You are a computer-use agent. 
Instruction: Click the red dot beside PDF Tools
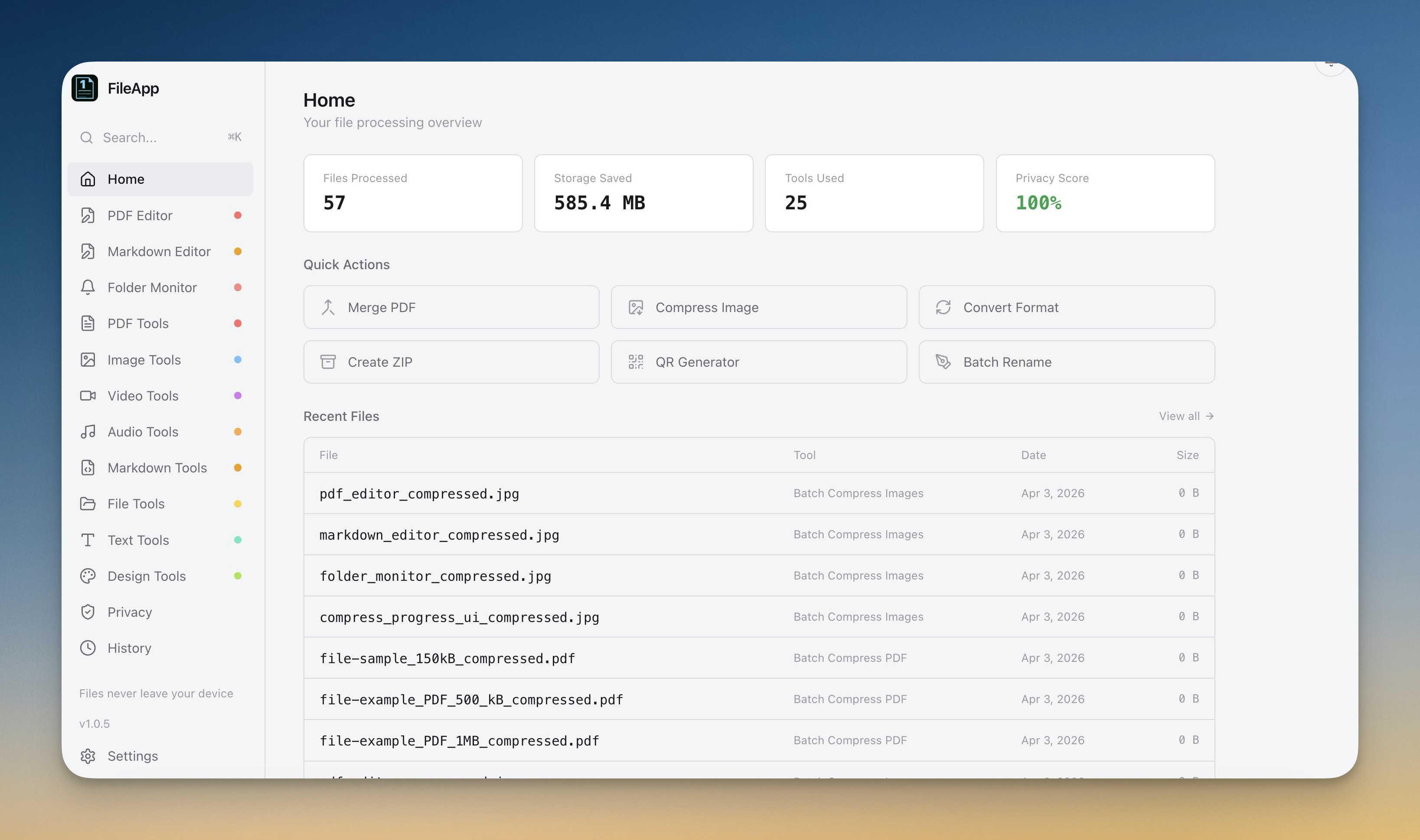[x=238, y=324]
